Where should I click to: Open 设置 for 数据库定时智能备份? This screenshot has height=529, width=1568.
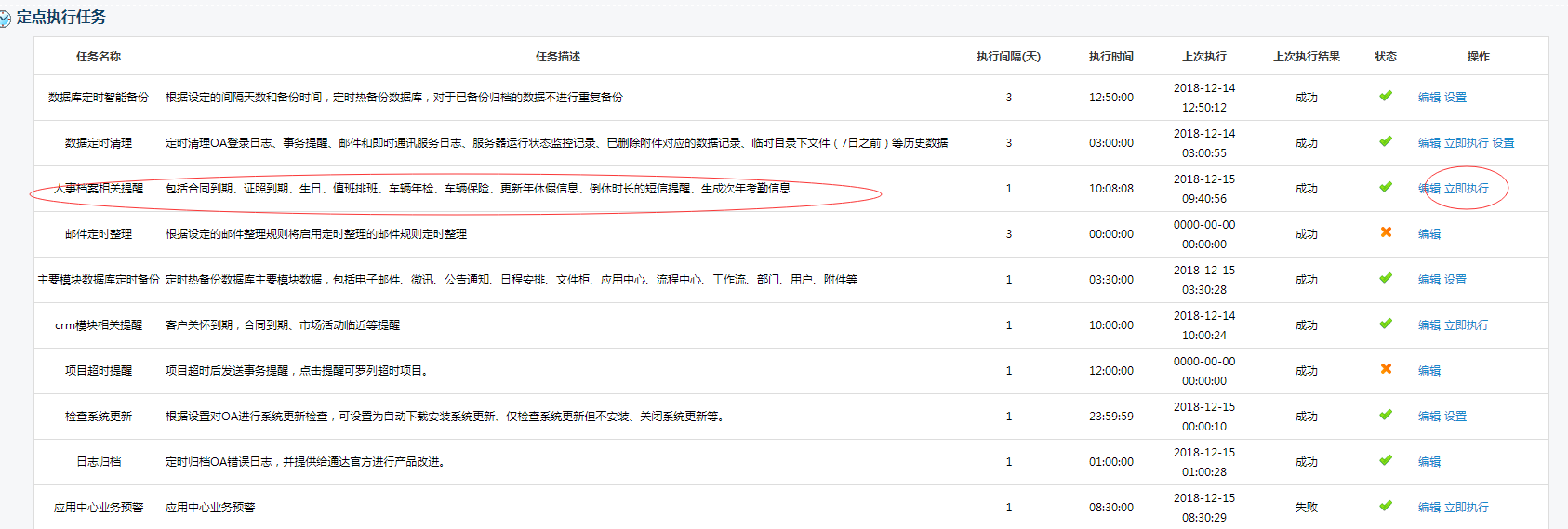1455,98
